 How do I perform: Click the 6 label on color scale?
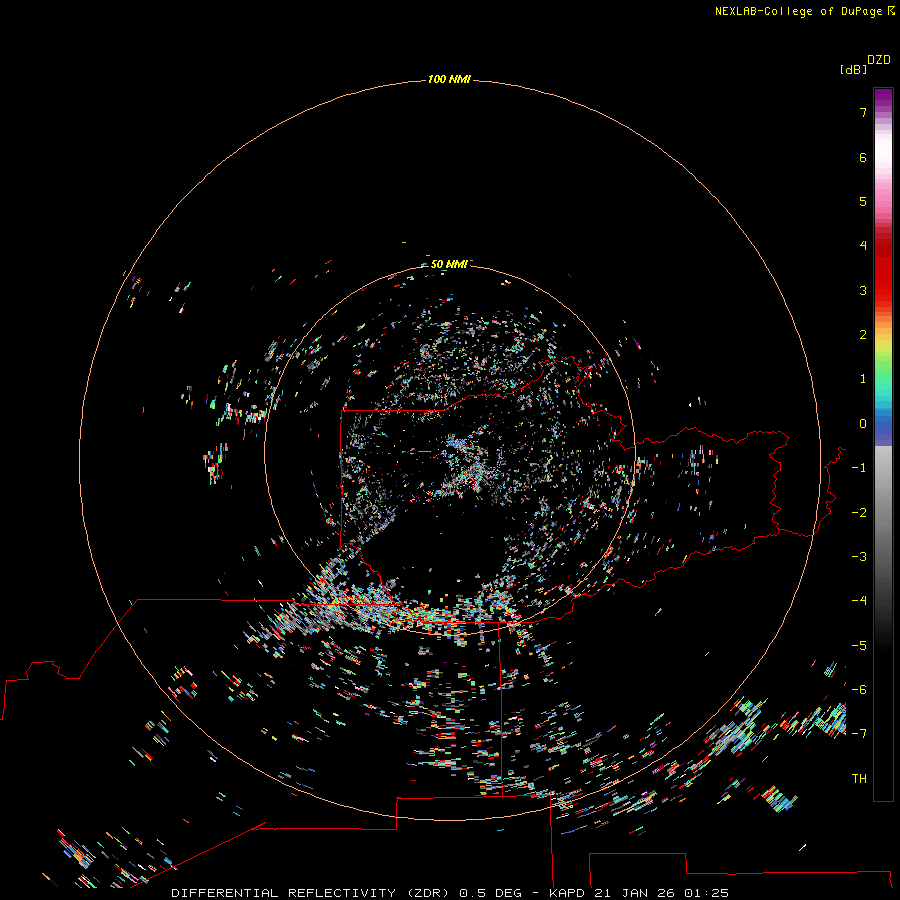pyautogui.click(x=863, y=157)
